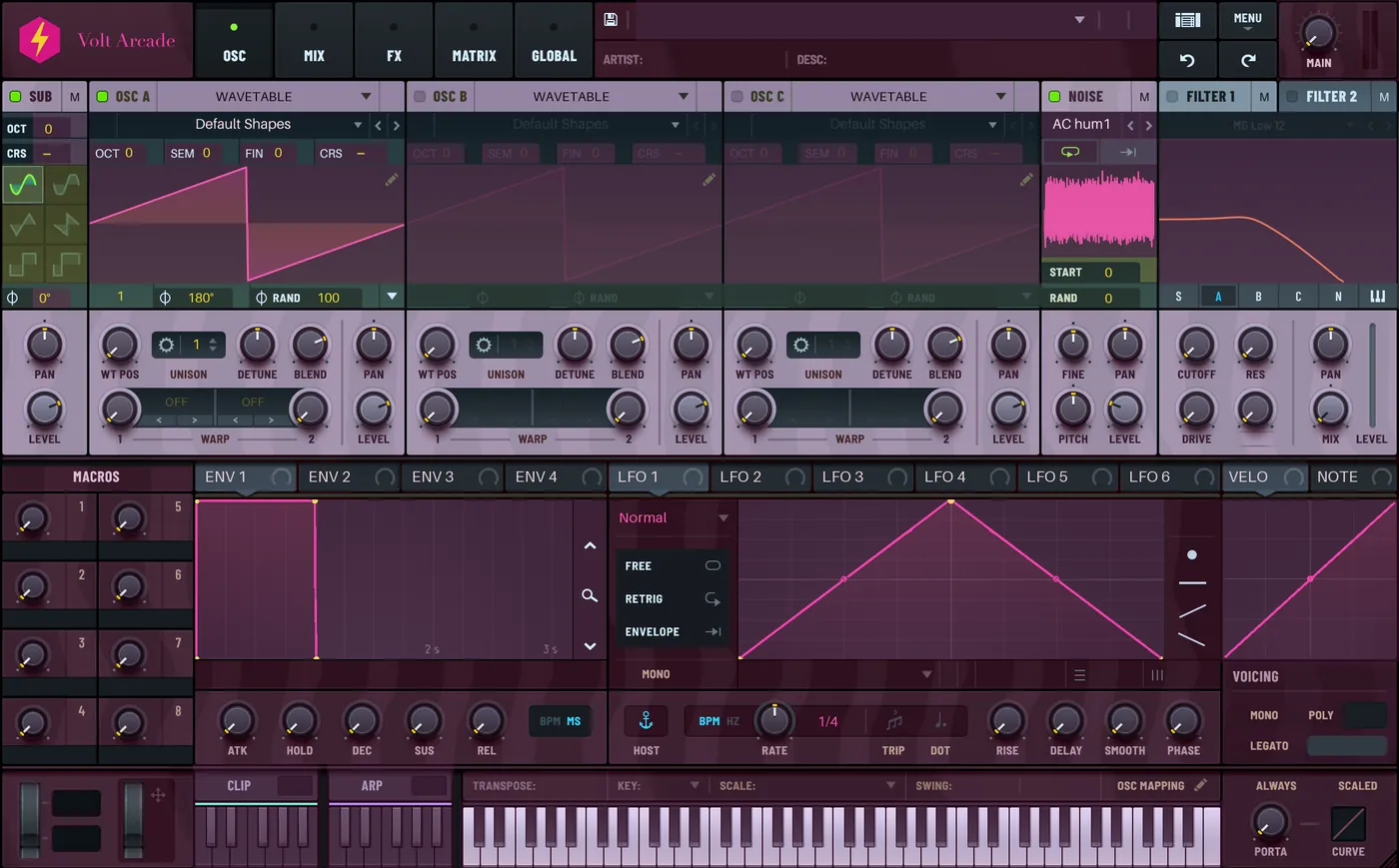1399x868 pixels.
Task: Disable the NOISE oscillator toggle
Action: (1054, 96)
